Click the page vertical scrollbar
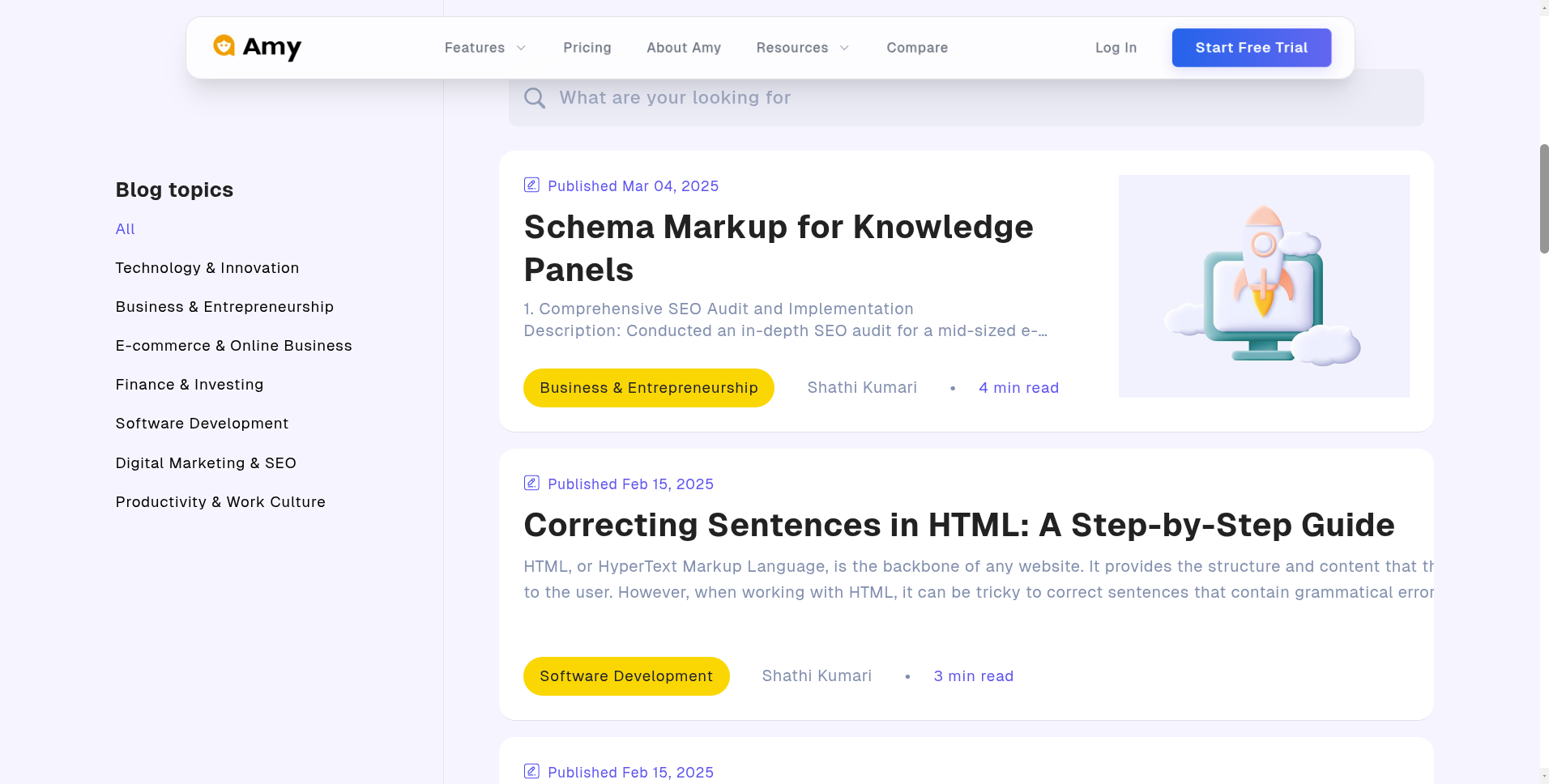This screenshot has width=1549, height=784. (x=1543, y=199)
